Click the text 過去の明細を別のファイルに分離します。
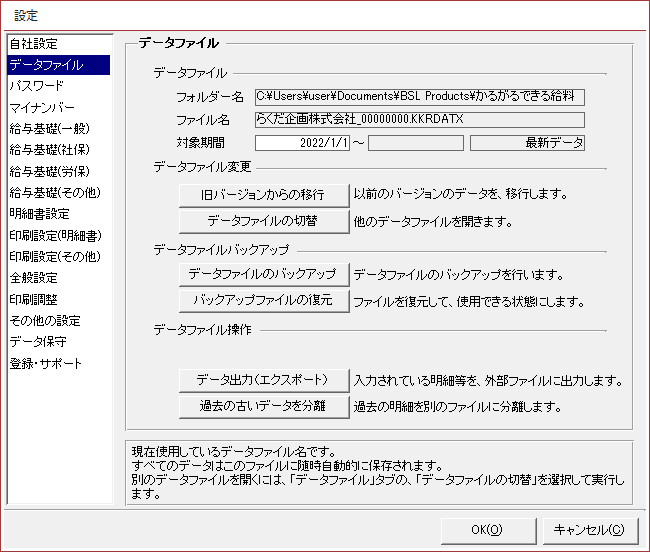Viewport: 650px width, 552px height. pos(458,407)
